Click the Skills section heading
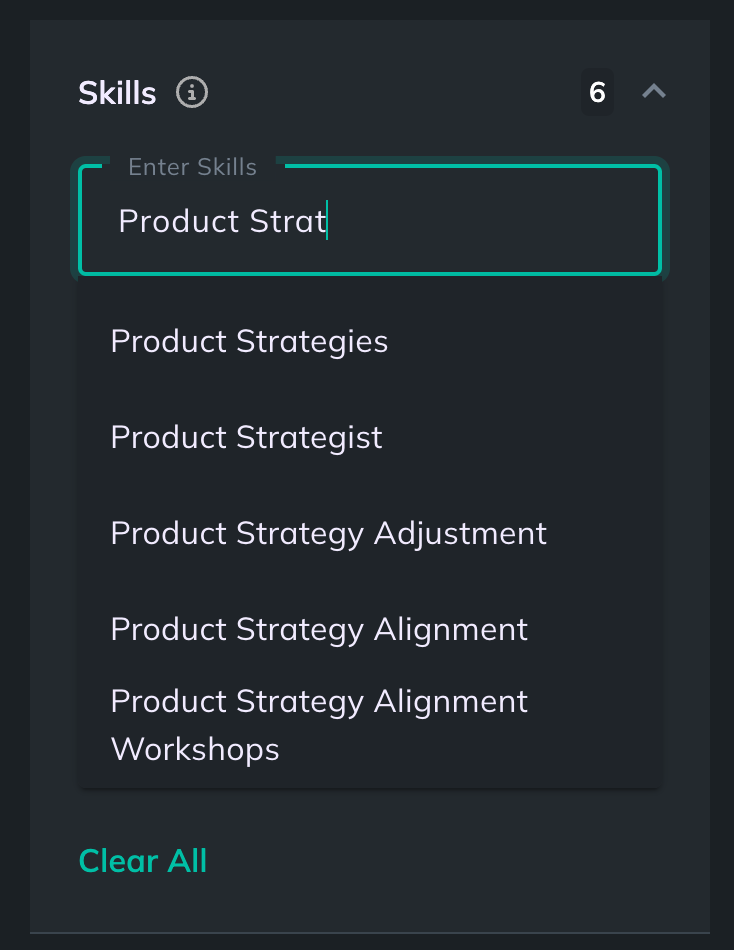Screen dimensions: 734x950 click(118, 93)
